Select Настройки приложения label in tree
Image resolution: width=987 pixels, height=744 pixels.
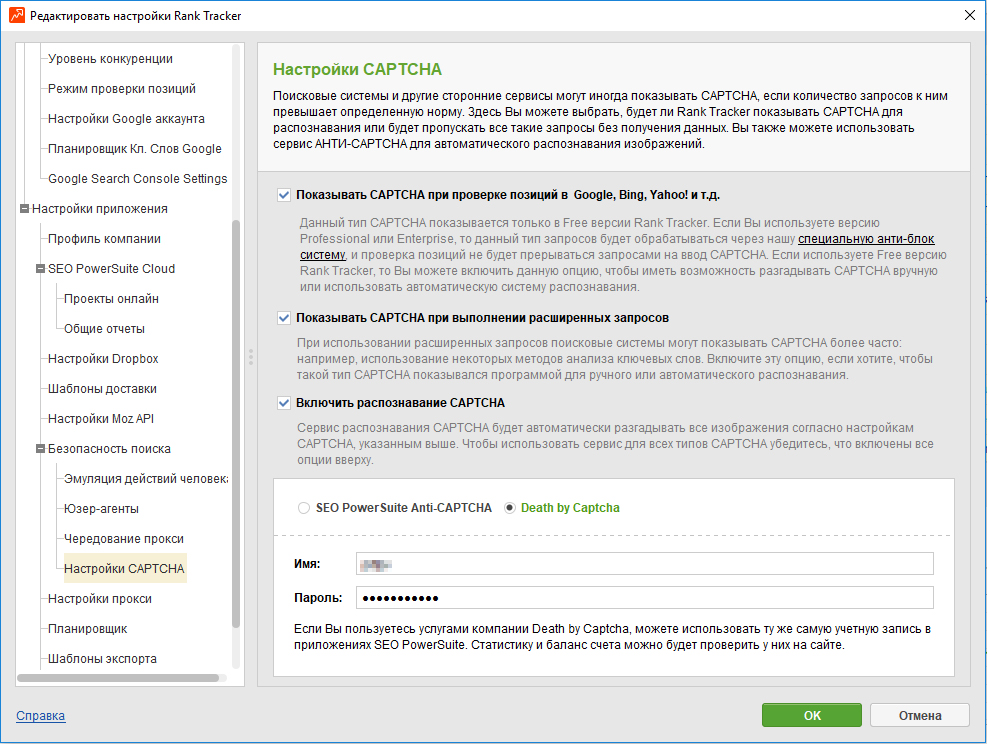click(99, 208)
